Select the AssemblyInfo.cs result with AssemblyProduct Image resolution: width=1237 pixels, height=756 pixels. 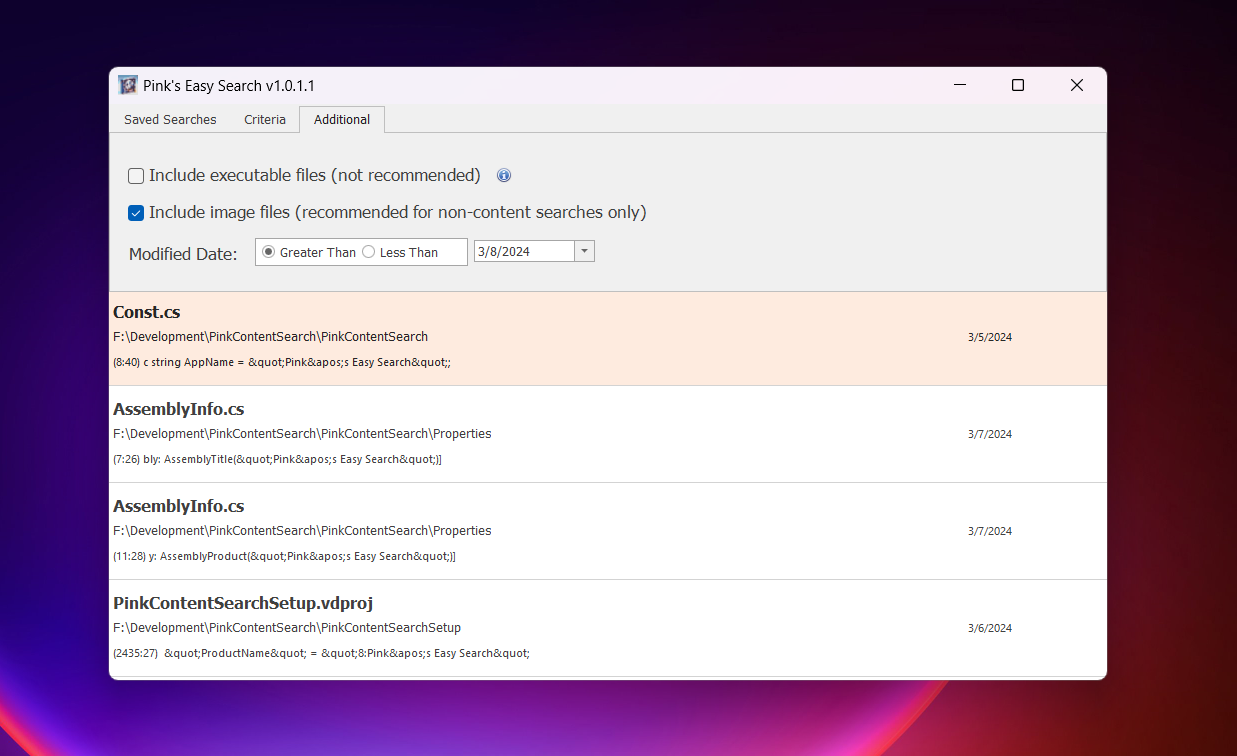178,506
